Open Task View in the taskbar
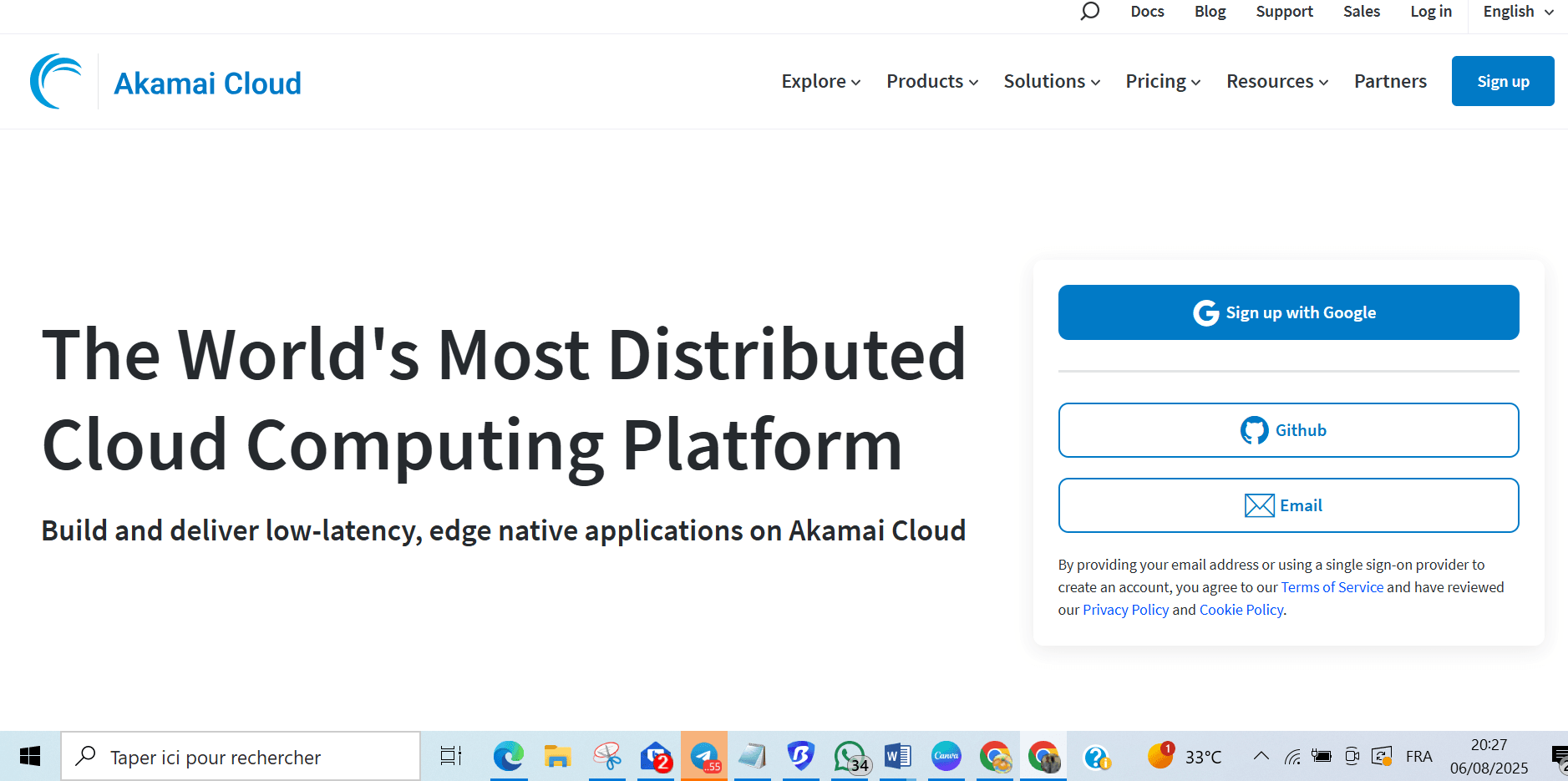The height and width of the screenshot is (781, 1568). coord(451,757)
